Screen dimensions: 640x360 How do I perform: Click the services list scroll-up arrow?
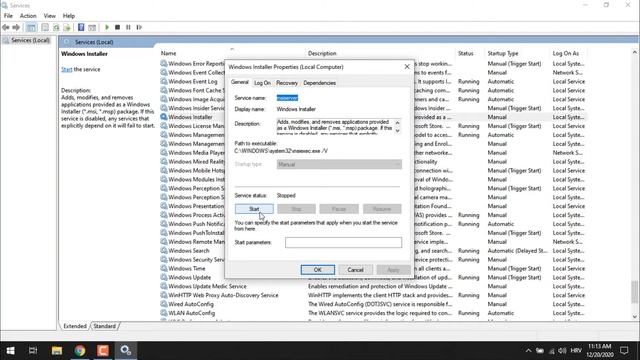[x=634, y=52]
